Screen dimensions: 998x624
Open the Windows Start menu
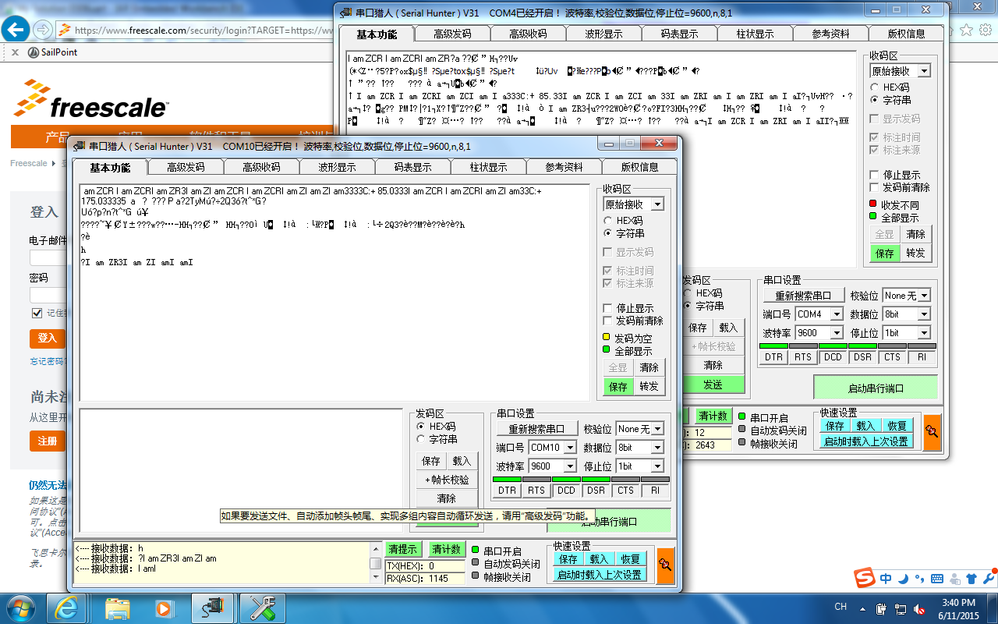coord(20,609)
